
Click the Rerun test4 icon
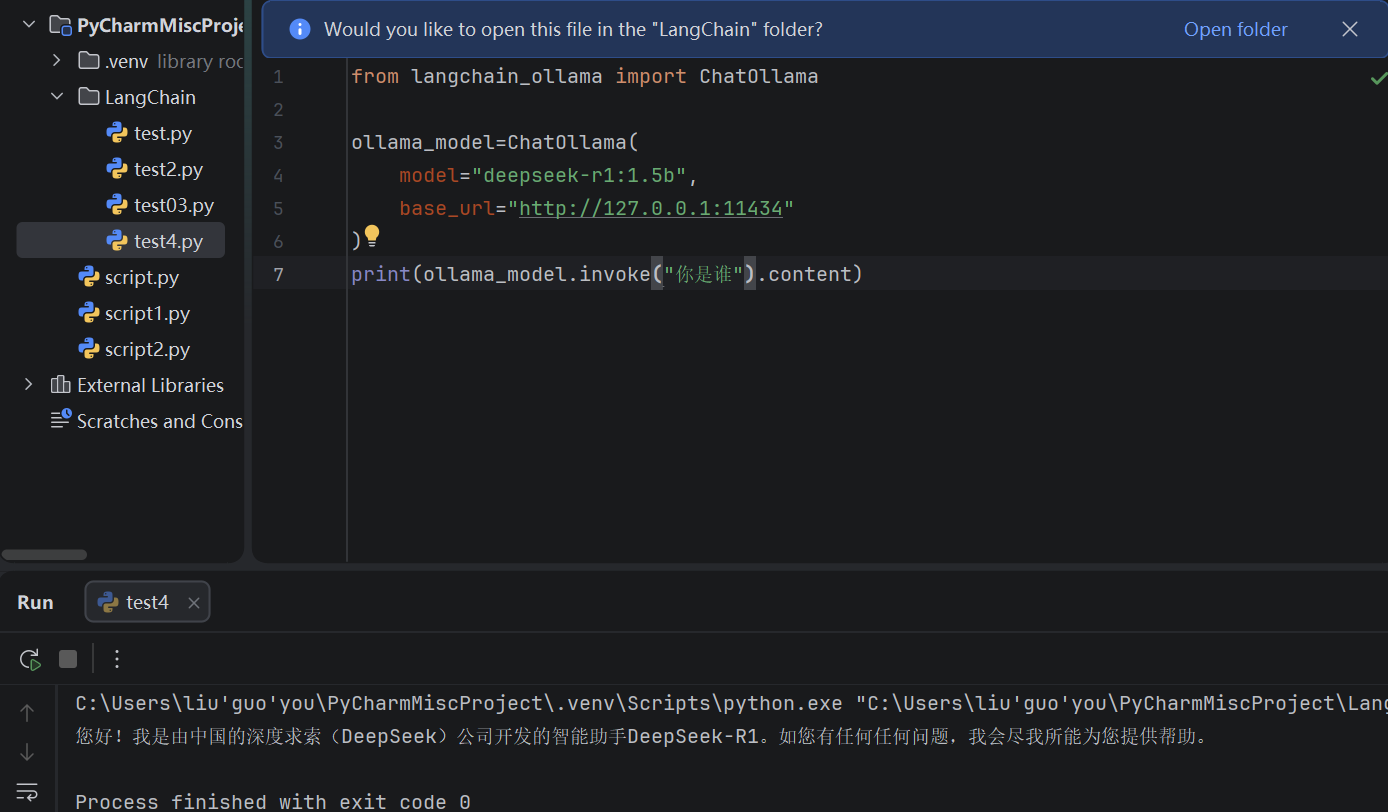(x=30, y=659)
